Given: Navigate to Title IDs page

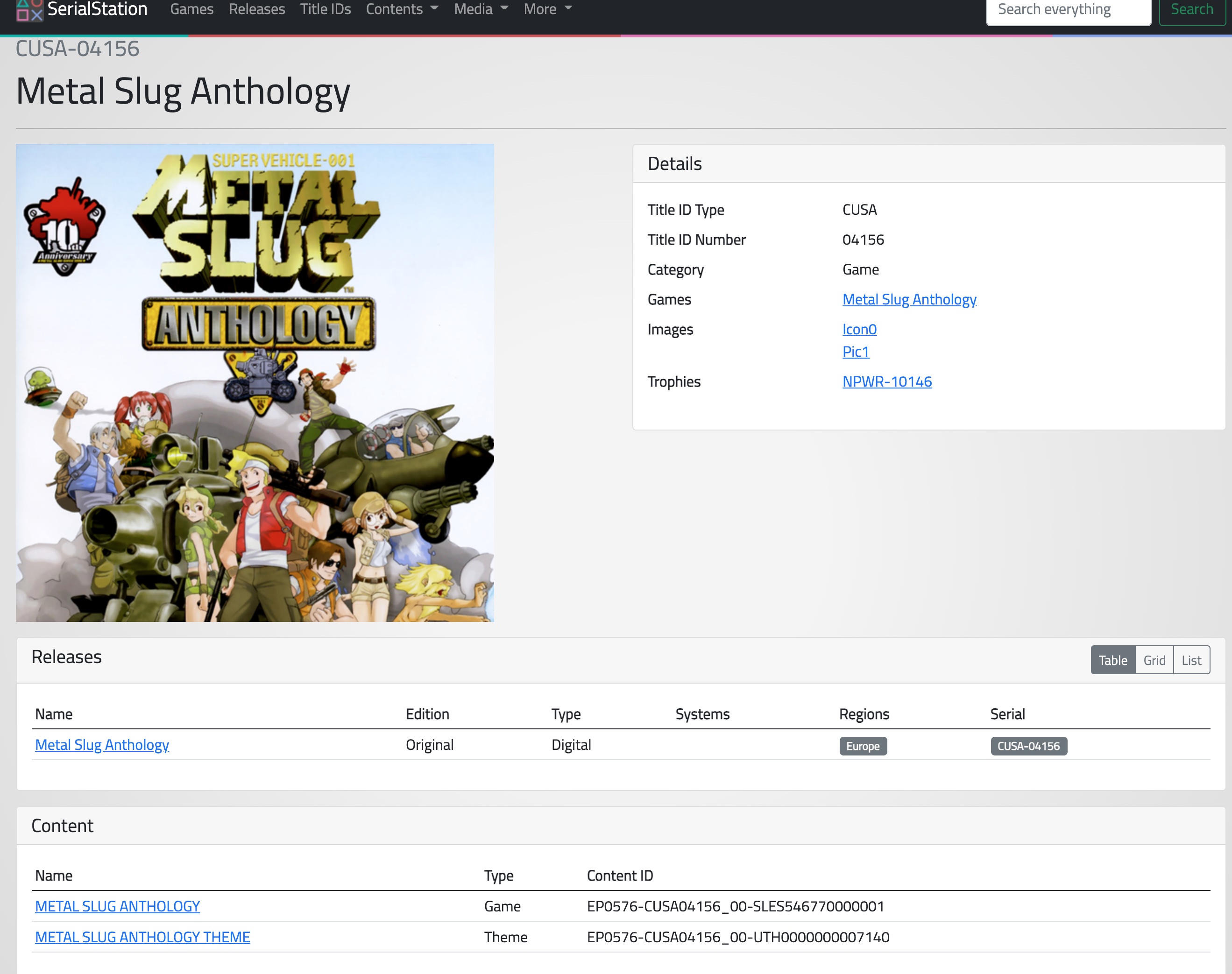Looking at the screenshot, I should coord(325,9).
